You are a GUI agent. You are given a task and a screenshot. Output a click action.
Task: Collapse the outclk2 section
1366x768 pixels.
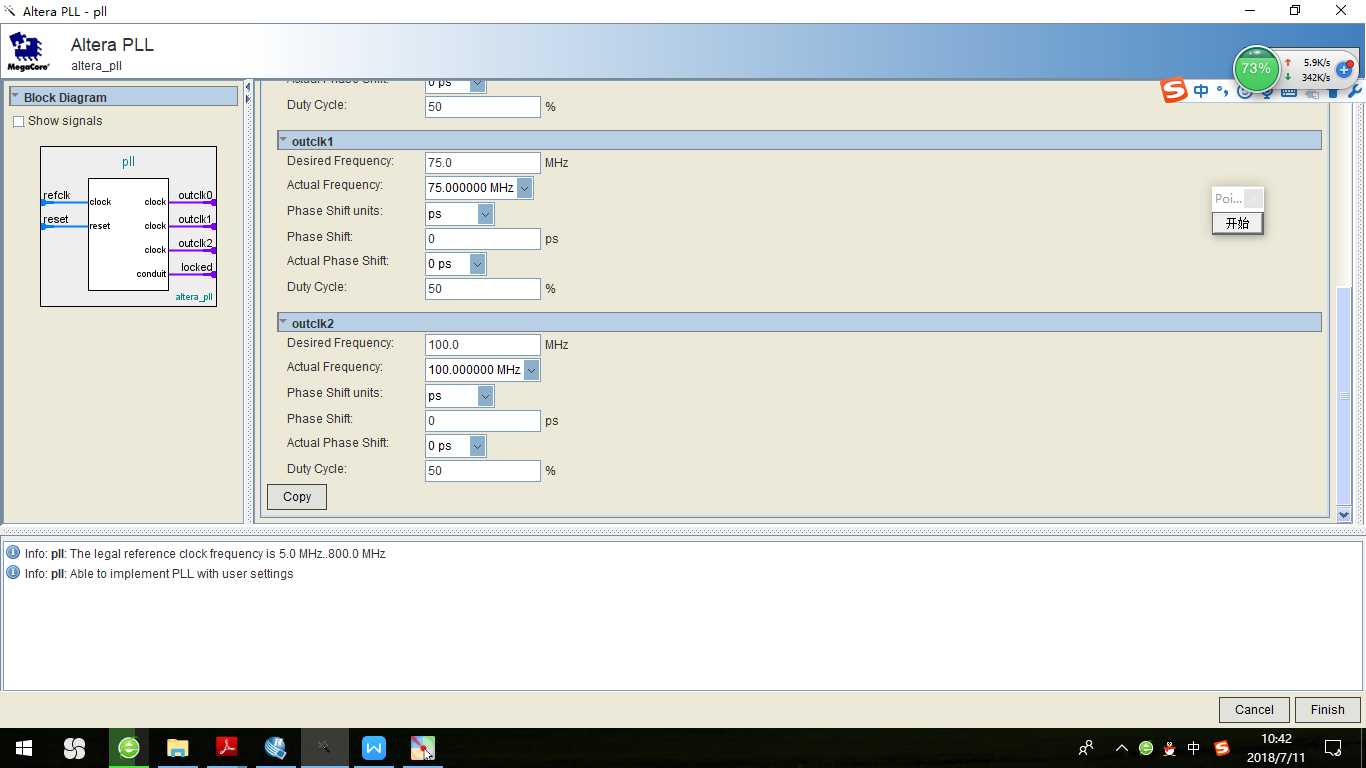coord(283,323)
